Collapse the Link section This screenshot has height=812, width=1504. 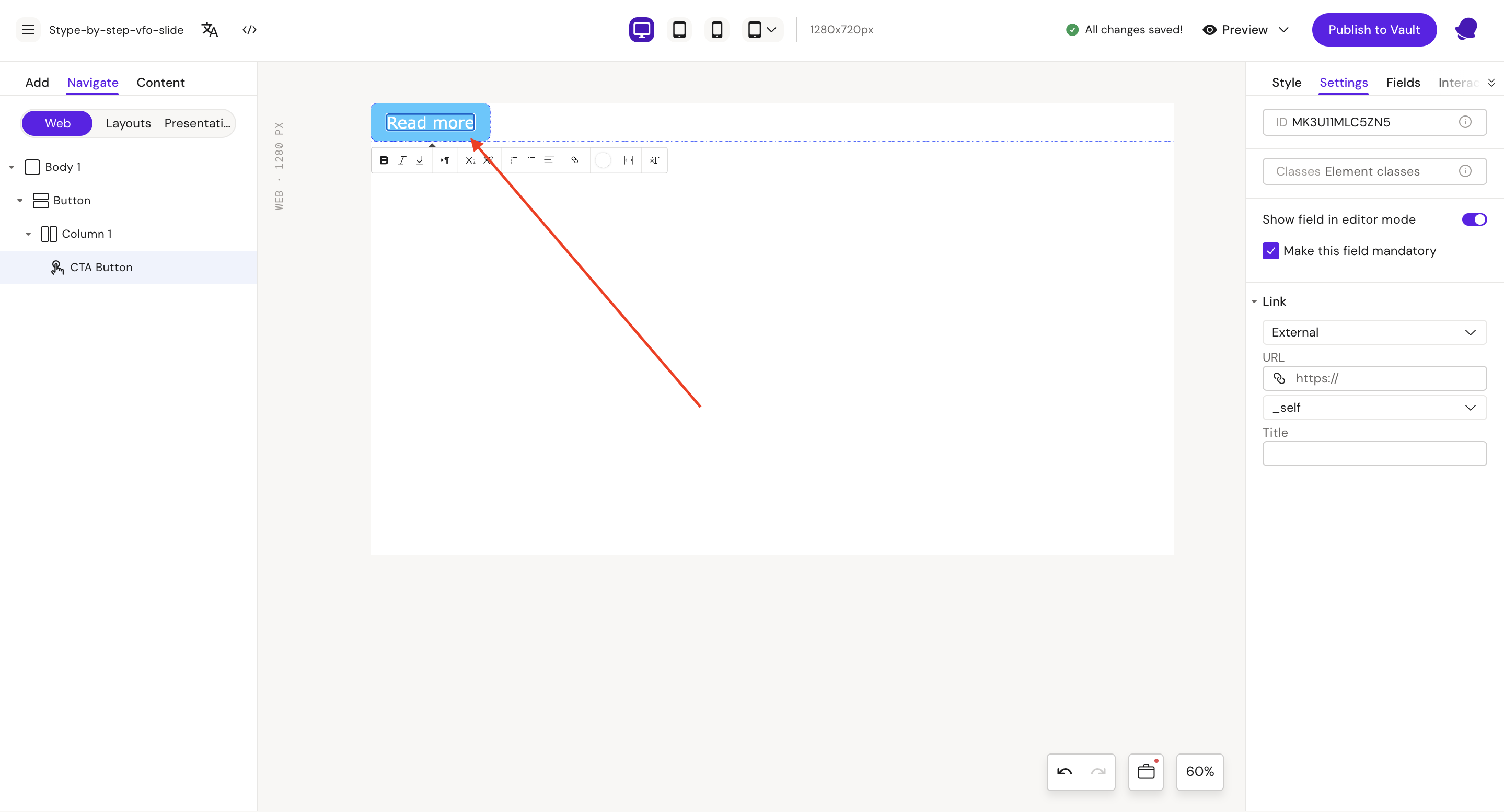pos(1254,301)
